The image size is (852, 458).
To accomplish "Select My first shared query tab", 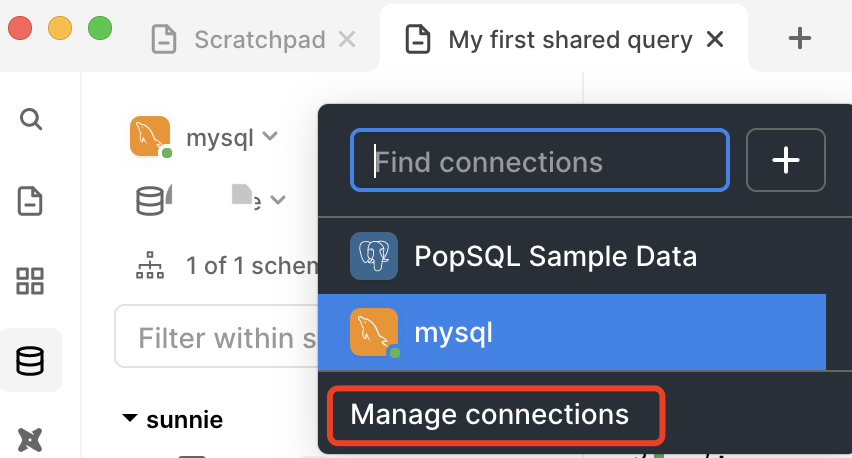I will 568,40.
